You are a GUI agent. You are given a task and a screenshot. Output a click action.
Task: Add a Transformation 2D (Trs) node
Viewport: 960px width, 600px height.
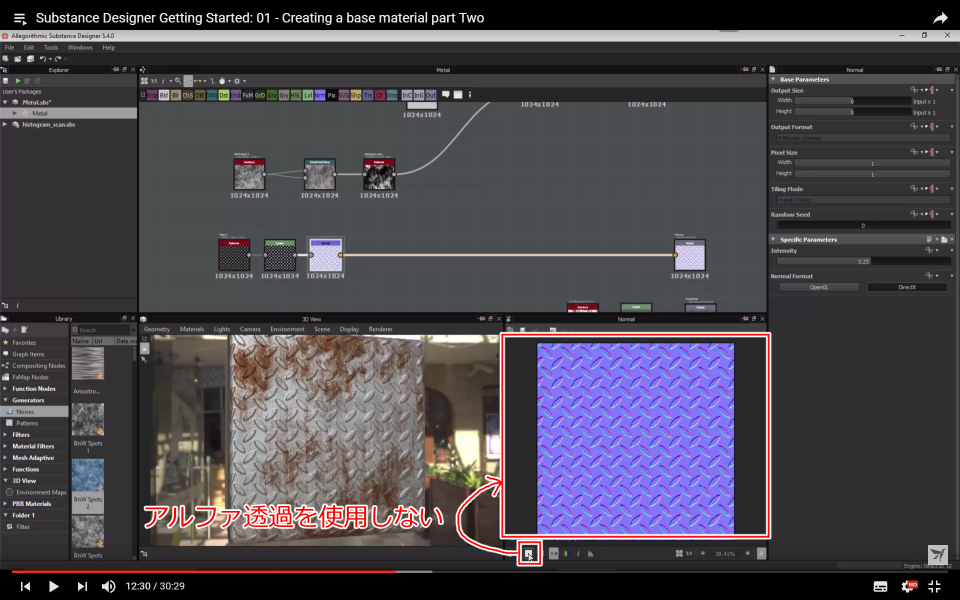368,96
